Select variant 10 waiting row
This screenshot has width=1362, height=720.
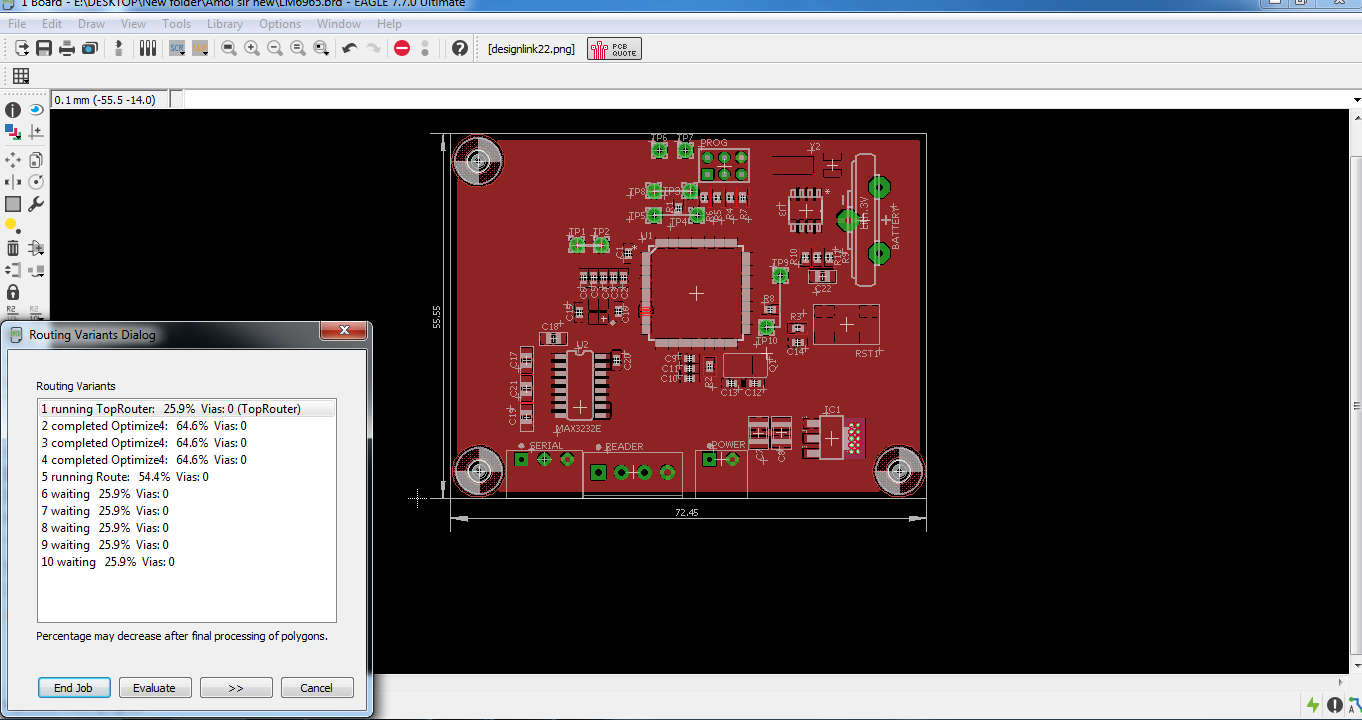(187, 562)
